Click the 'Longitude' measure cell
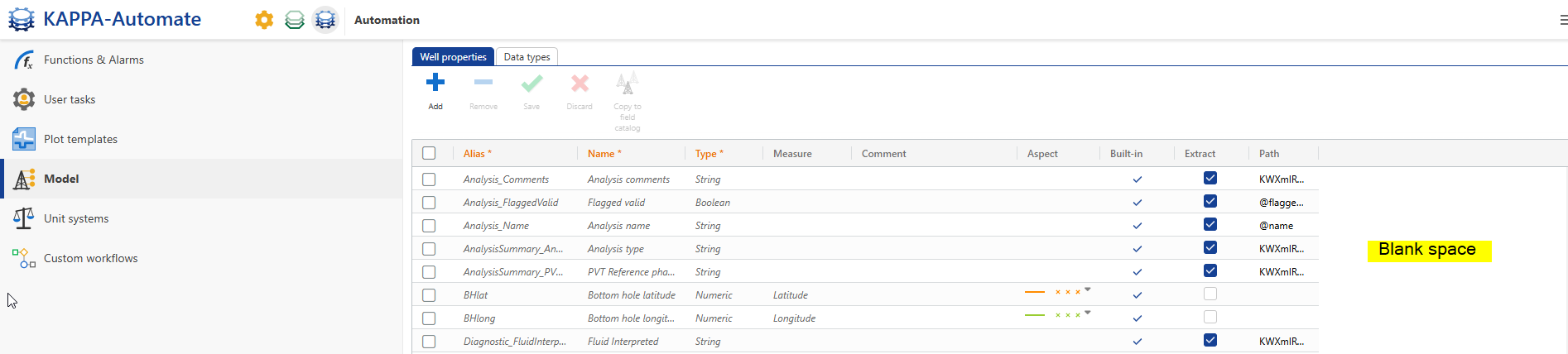Viewport: 1568px width, 354px height. coord(794,318)
